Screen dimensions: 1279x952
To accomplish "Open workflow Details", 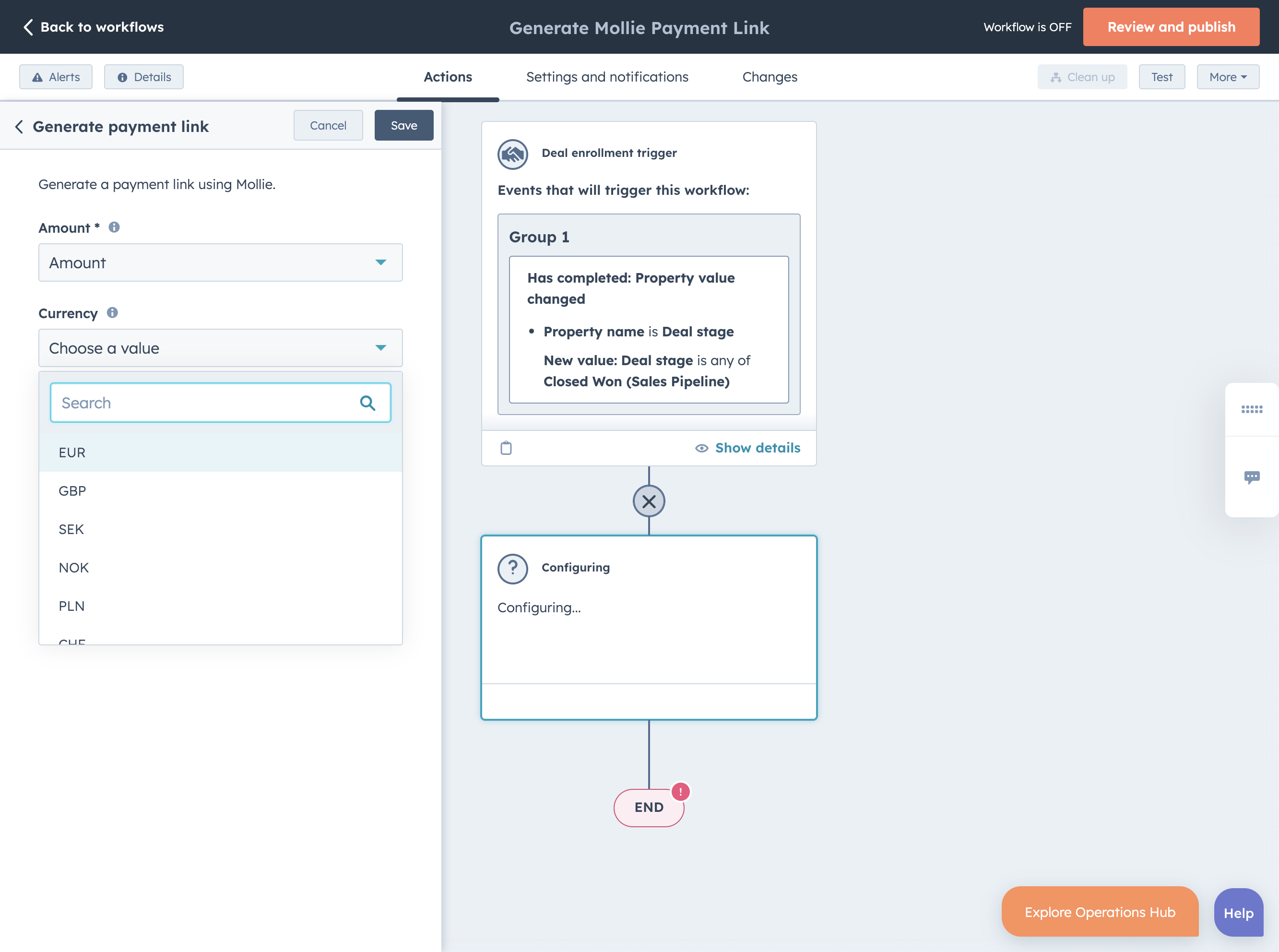I will [144, 77].
